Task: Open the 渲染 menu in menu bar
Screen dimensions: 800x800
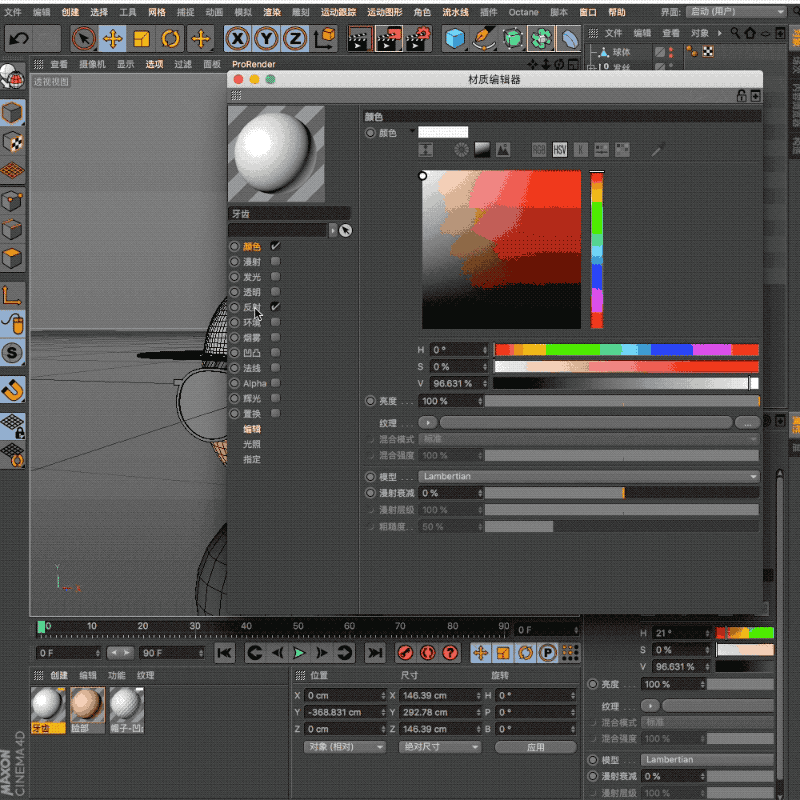Action: point(272,12)
